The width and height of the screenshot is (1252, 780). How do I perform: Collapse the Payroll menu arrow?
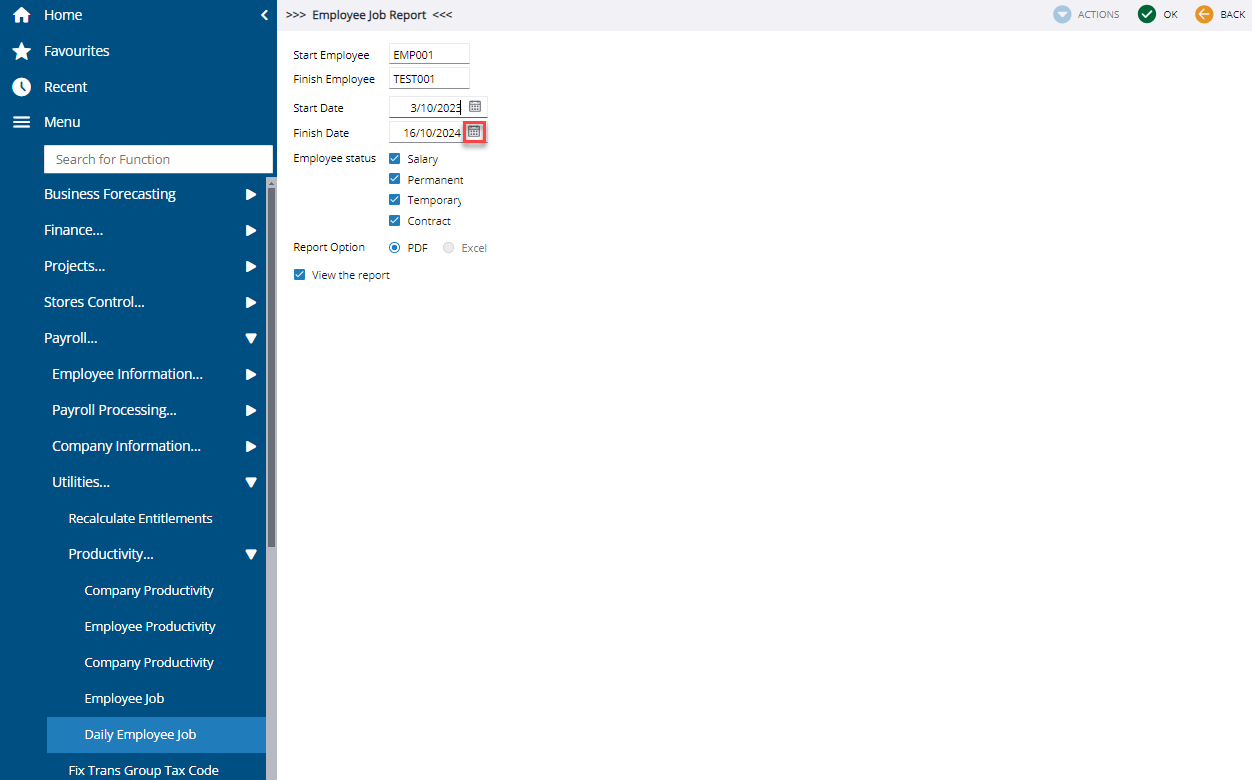pos(251,338)
